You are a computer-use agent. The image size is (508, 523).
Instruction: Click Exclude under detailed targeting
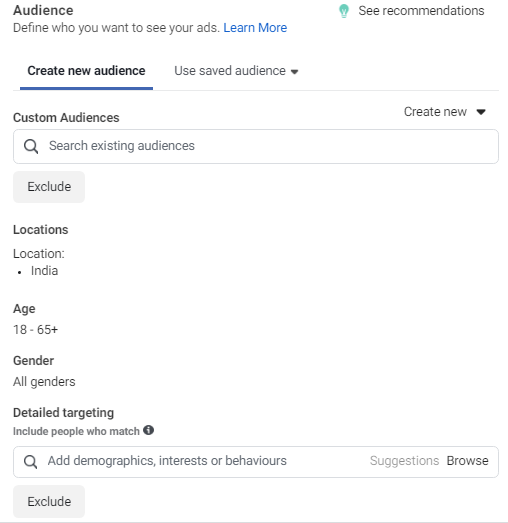click(x=49, y=502)
